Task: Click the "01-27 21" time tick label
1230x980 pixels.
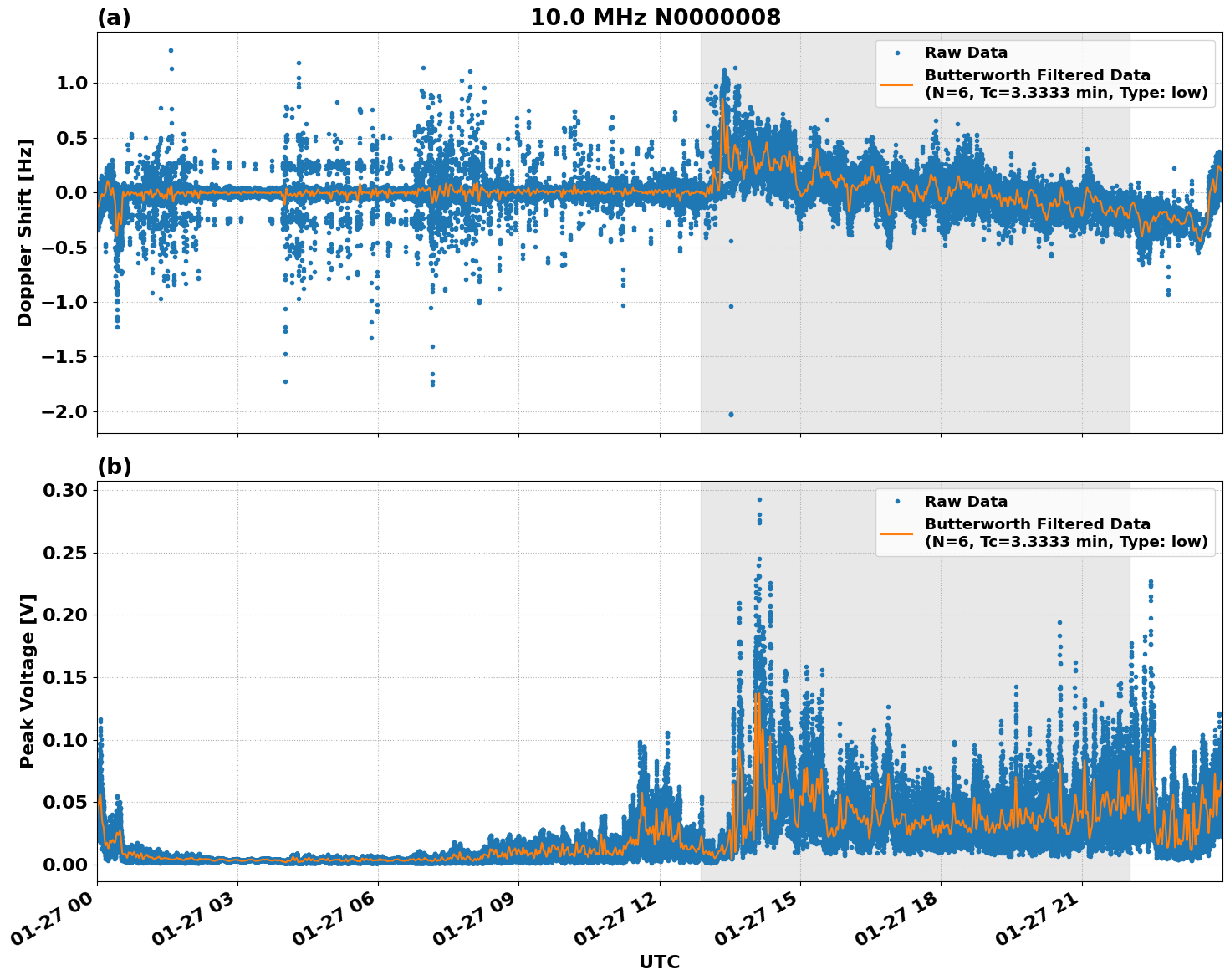Action: 1039,919
